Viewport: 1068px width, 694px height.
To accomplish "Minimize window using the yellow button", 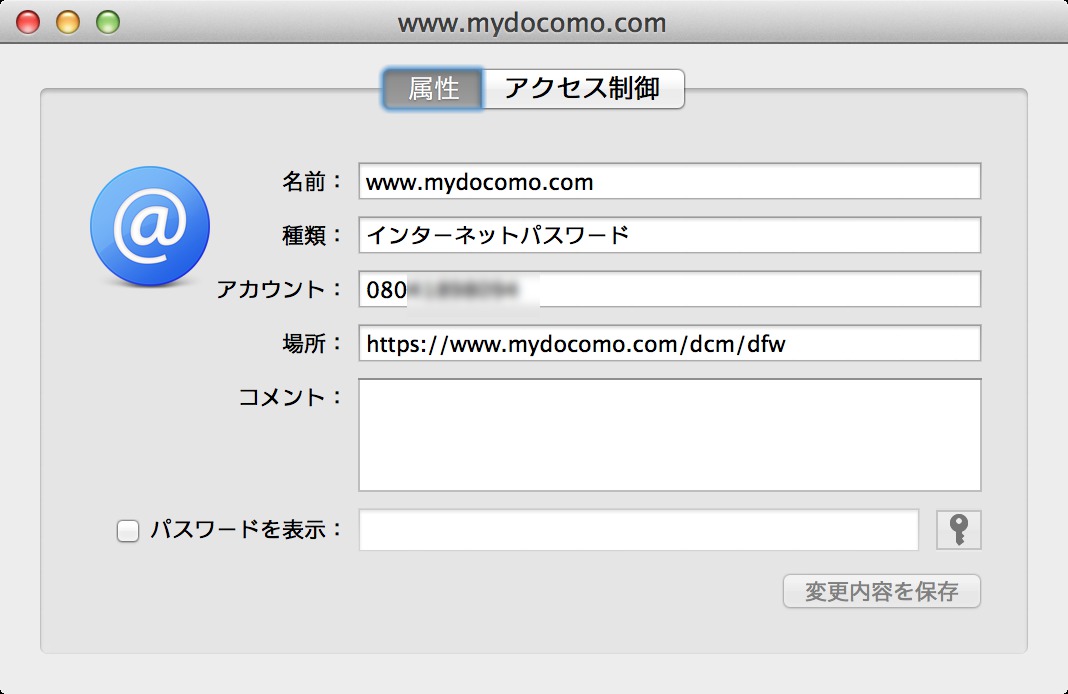I will [x=68, y=22].
